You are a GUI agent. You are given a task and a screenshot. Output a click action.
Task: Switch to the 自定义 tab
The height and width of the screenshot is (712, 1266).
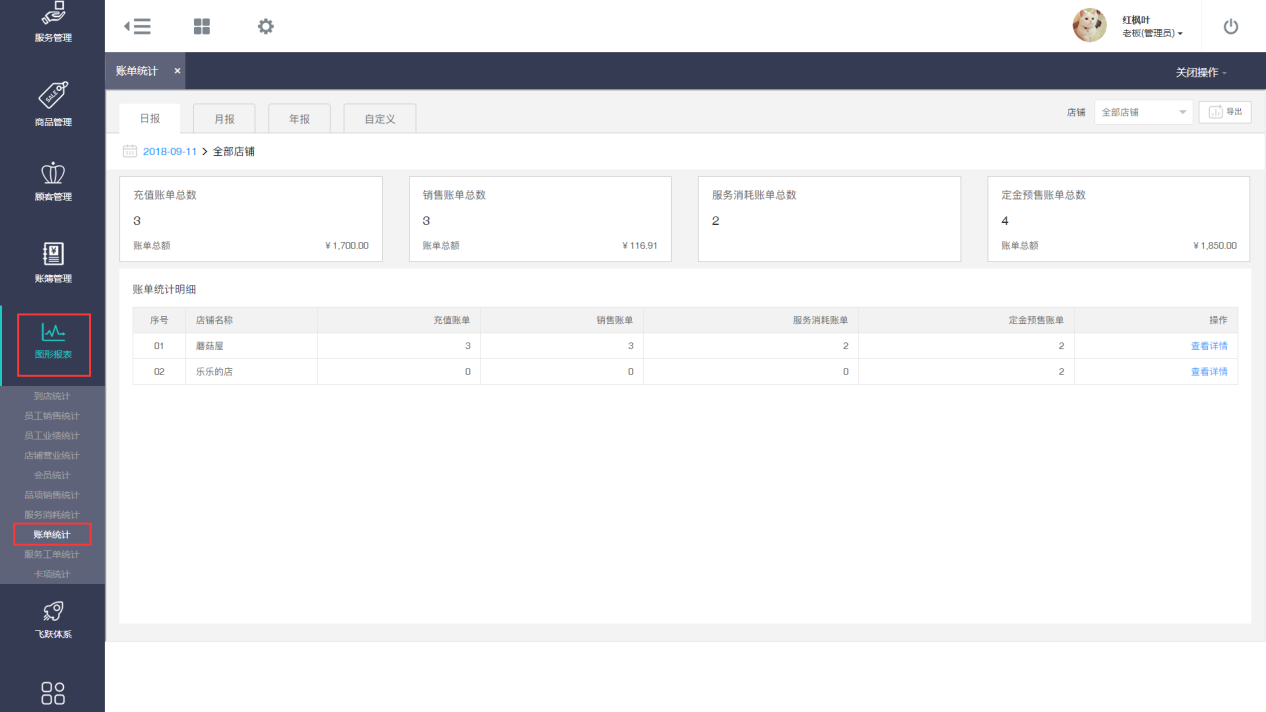[380, 118]
